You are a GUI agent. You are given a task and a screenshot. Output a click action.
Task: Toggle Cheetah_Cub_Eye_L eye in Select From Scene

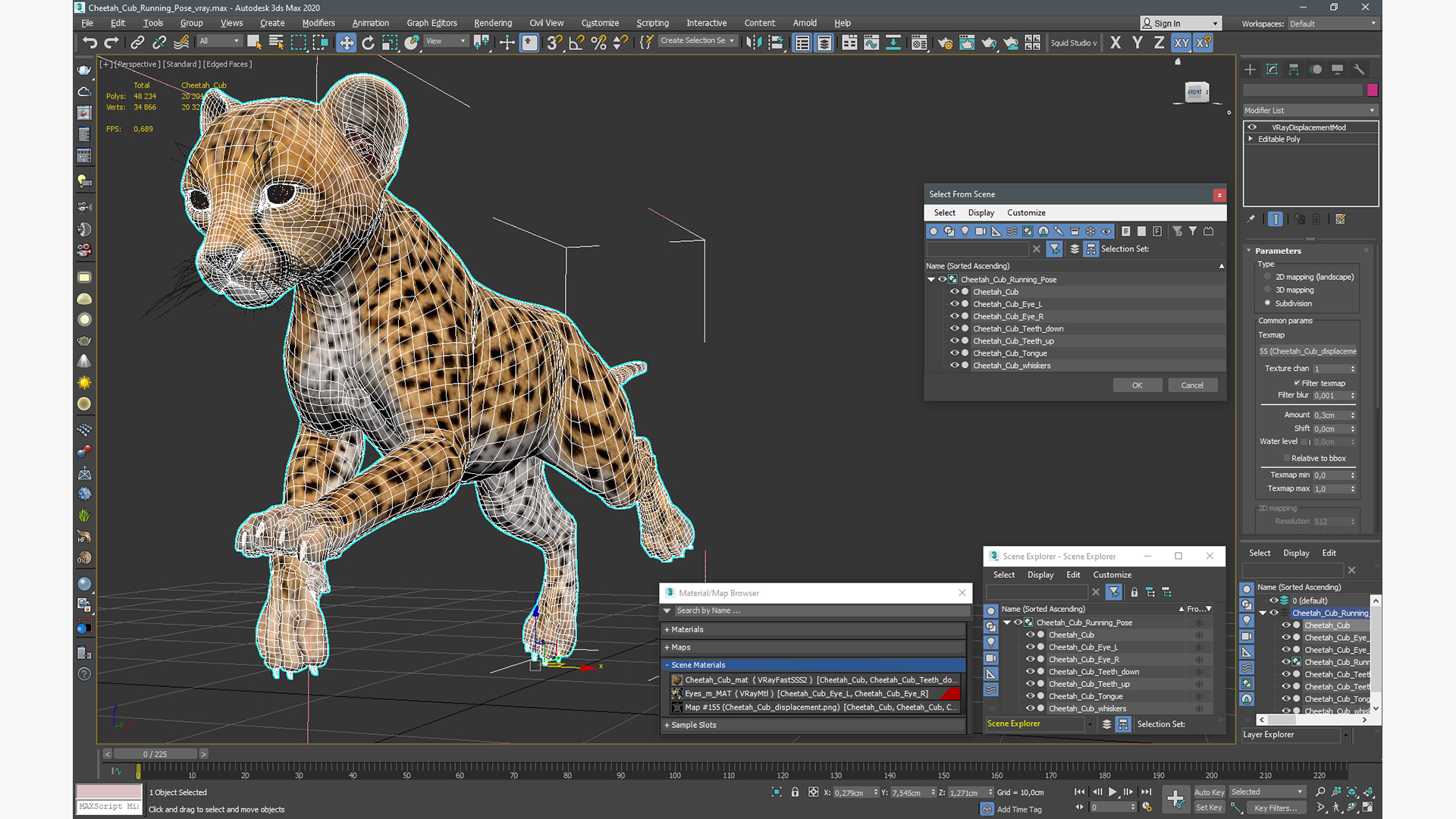click(x=955, y=304)
